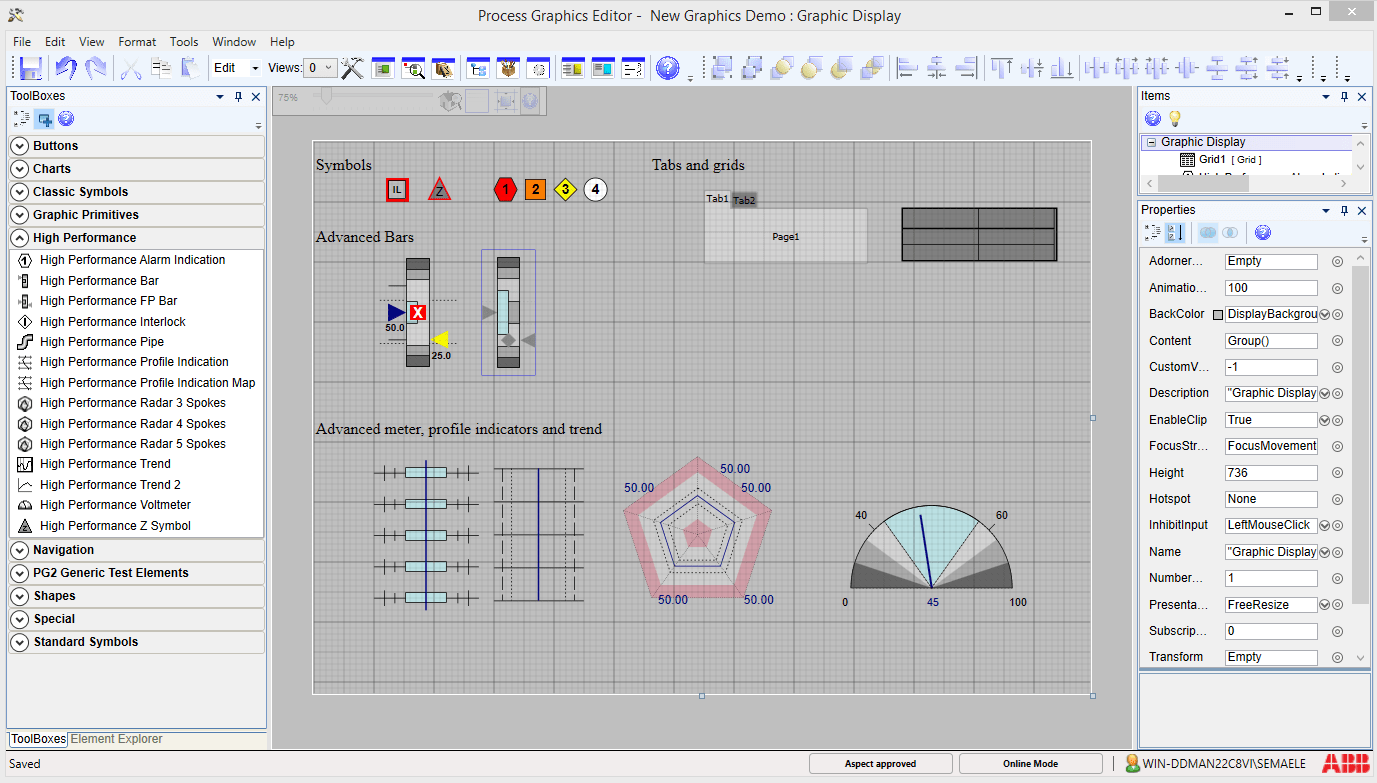
Task: Click the Save icon in the toolbar
Action: 30,67
